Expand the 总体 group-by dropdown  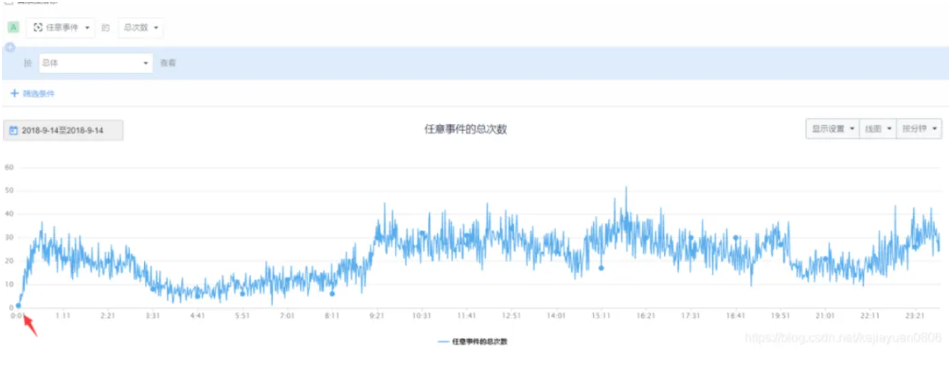96,63
